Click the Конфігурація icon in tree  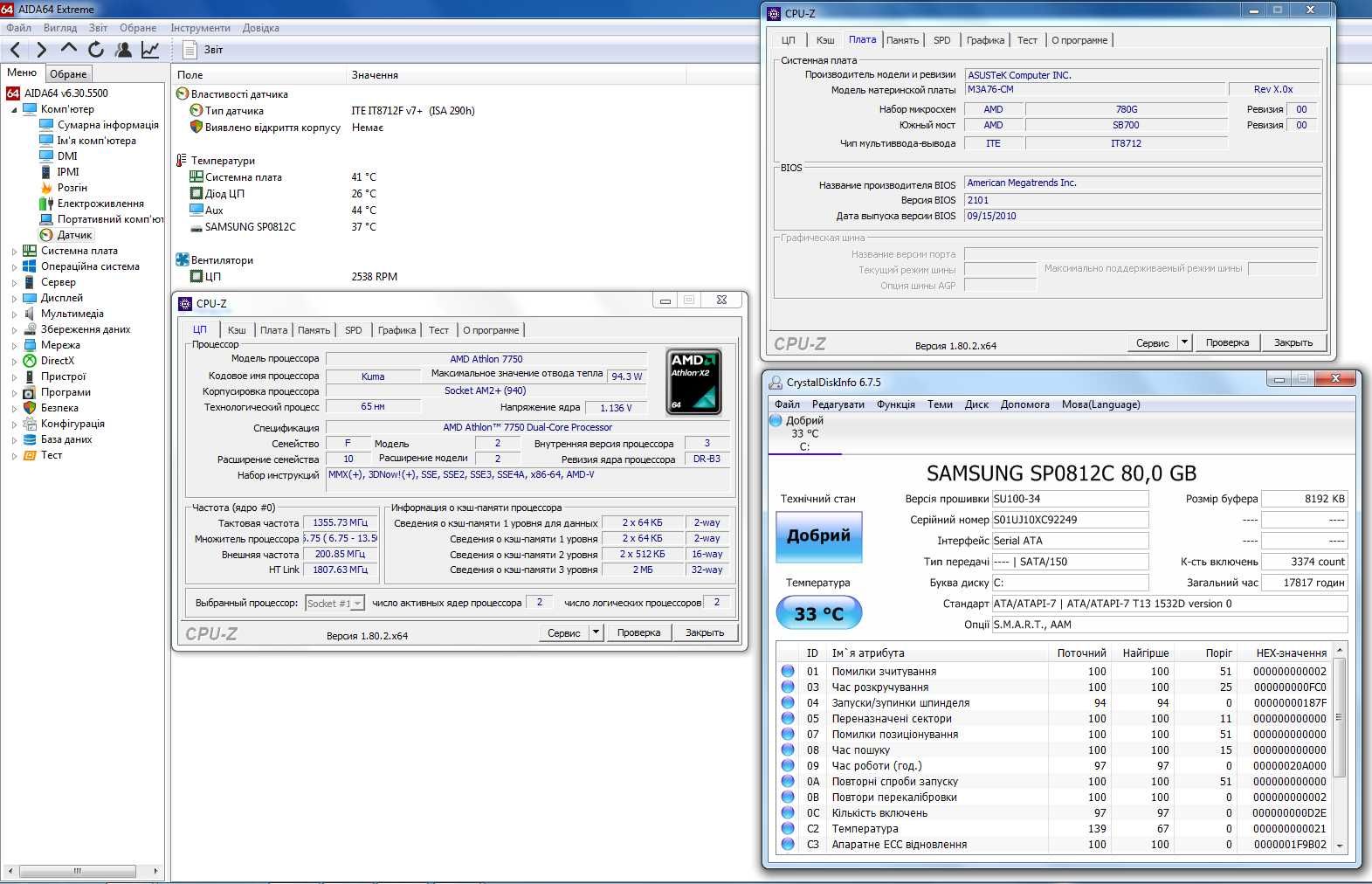coord(29,424)
